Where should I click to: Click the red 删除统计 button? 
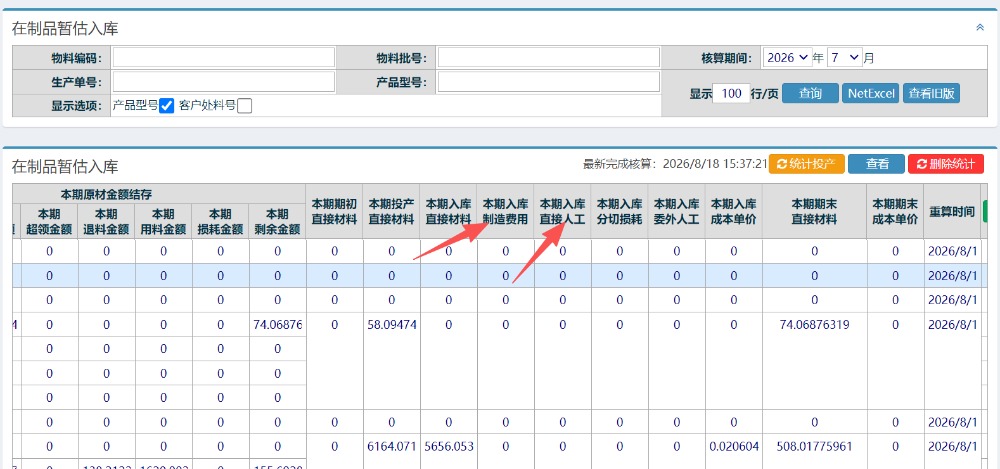(x=946, y=164)
